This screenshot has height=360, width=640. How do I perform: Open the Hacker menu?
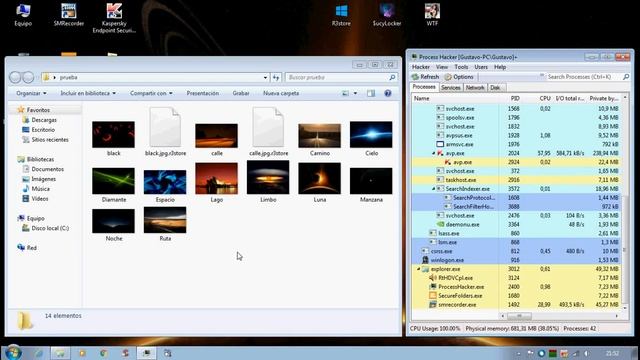pos(421,67)
